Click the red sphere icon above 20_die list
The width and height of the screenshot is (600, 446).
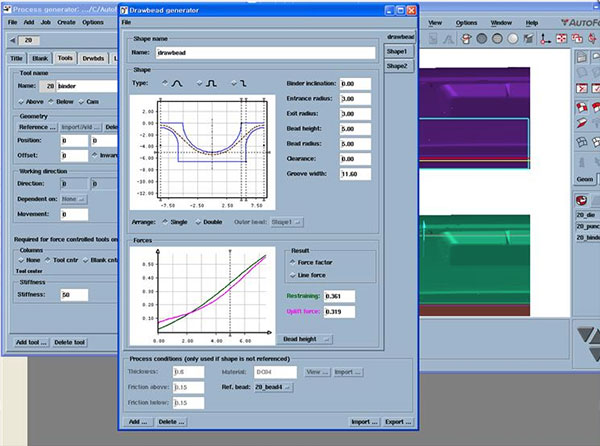click(x=581, y=200)
